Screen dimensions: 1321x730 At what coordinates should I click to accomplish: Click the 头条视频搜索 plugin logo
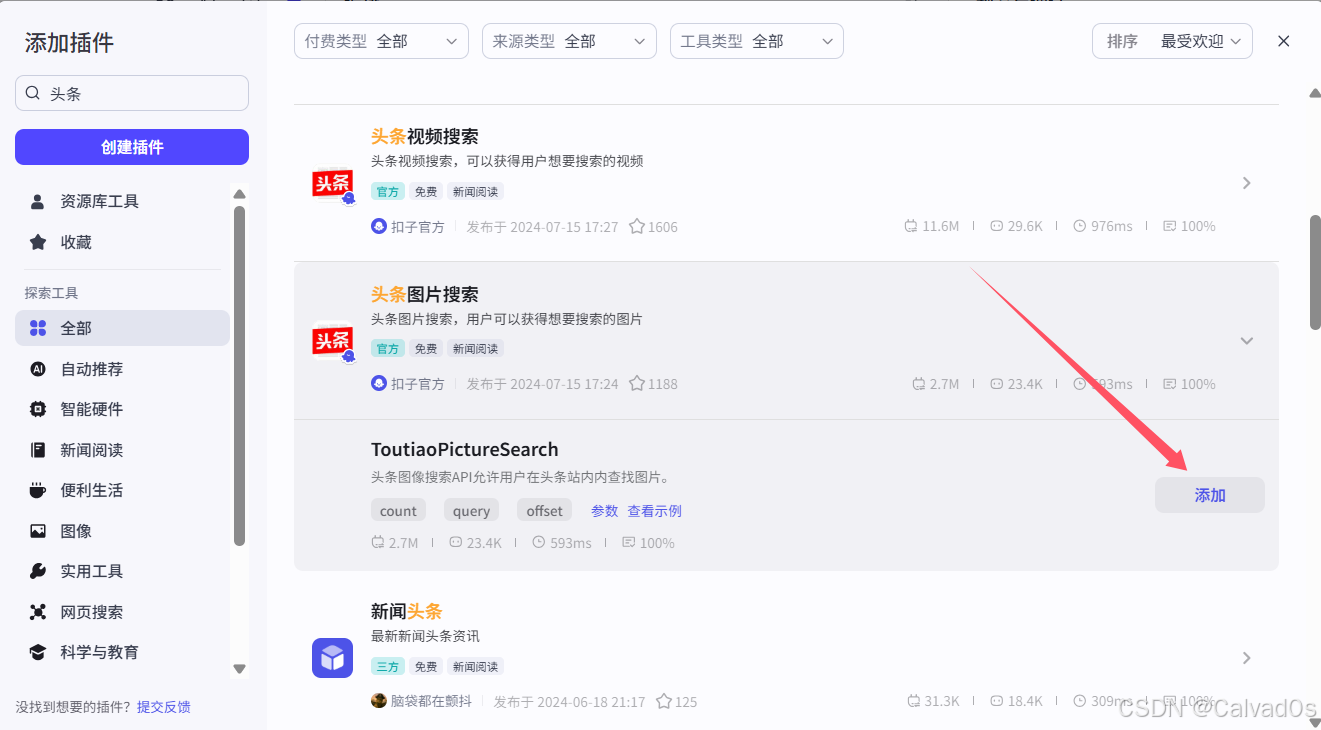tap(333, 184)
